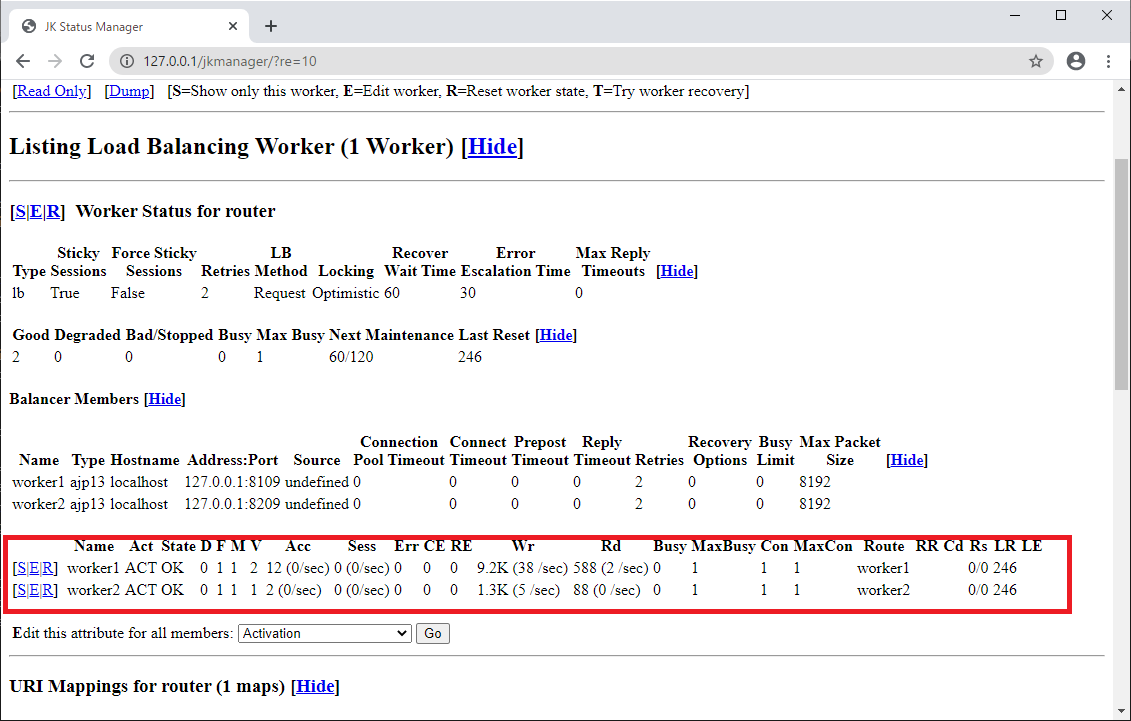This screenshot has height=721, width=1131.
Task: Click the '588 (2 /sec)' Rd value
Action: pos(611,568)
